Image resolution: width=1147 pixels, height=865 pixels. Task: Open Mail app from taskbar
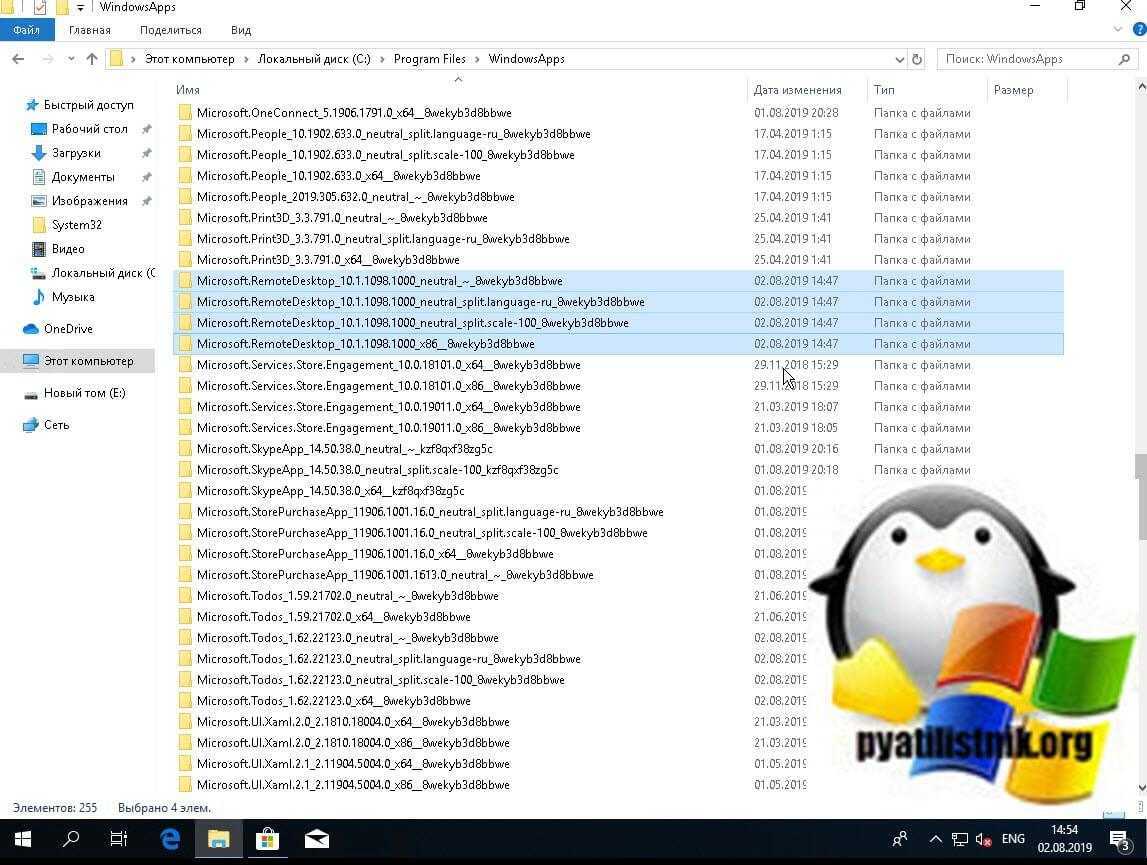tap(316, 839)
